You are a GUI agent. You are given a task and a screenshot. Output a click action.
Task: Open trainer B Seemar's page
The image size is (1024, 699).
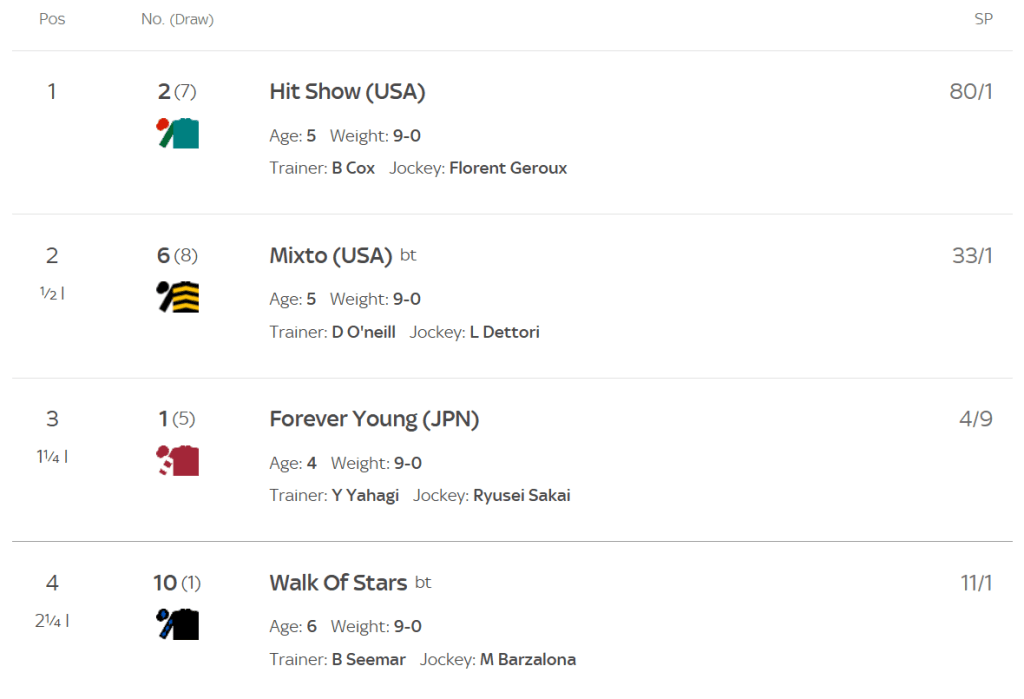[368, 659]
